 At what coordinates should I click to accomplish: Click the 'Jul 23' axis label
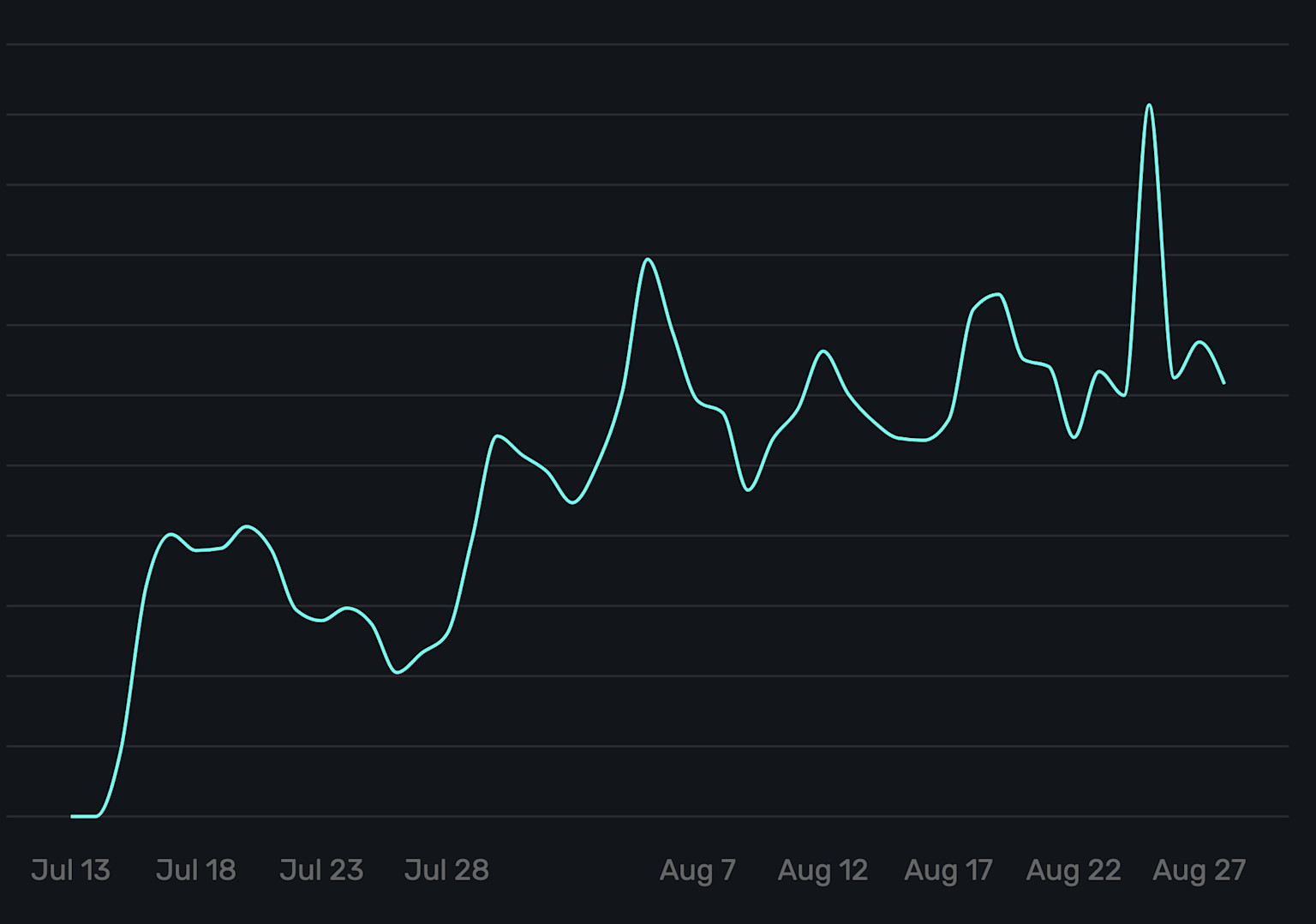(x=321, y=870)
